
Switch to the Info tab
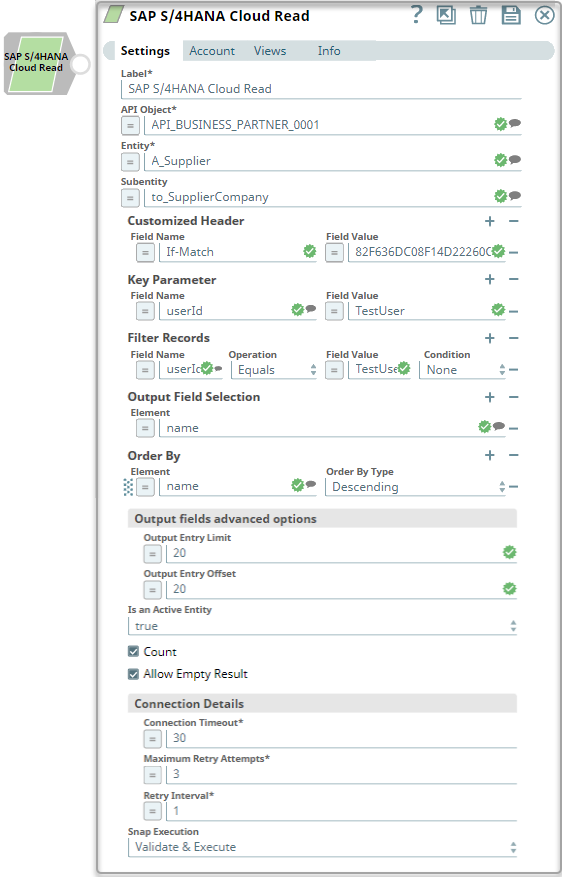329,51
